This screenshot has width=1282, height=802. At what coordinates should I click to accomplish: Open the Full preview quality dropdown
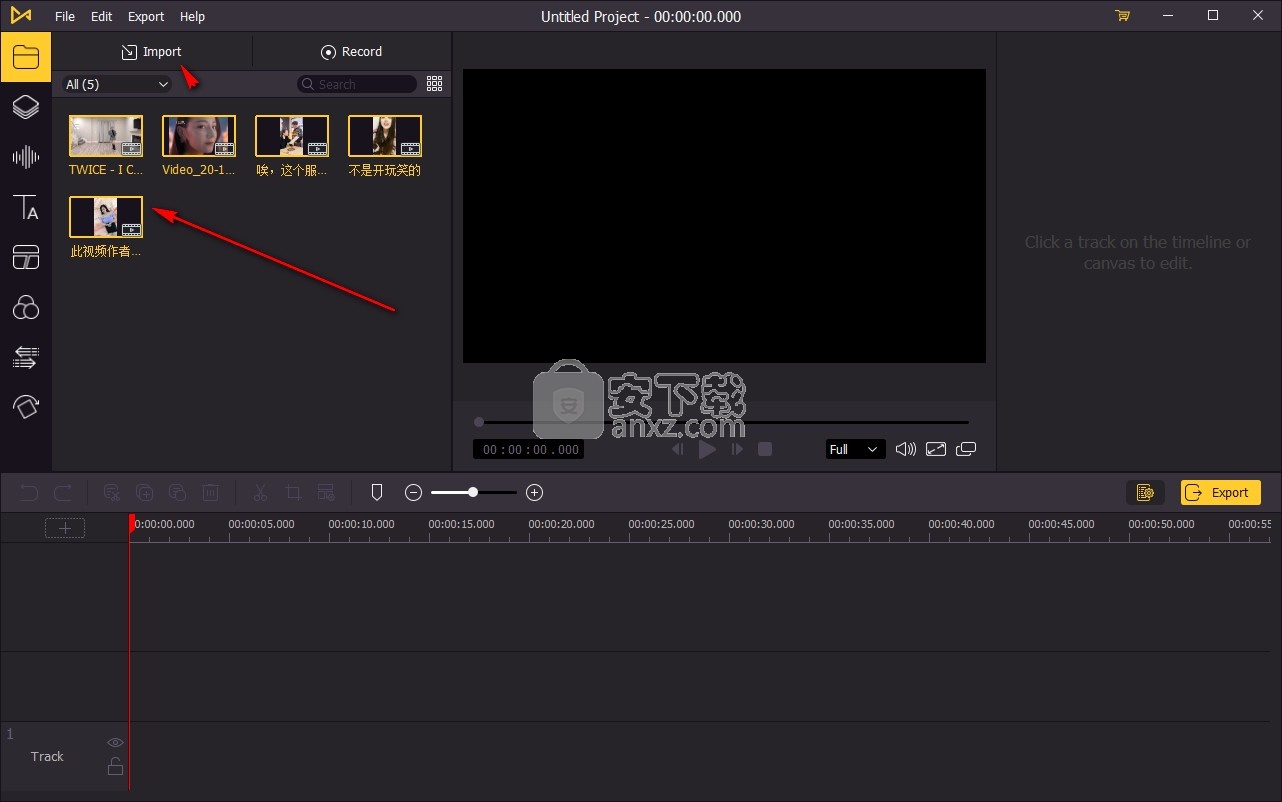coord(855,449)
